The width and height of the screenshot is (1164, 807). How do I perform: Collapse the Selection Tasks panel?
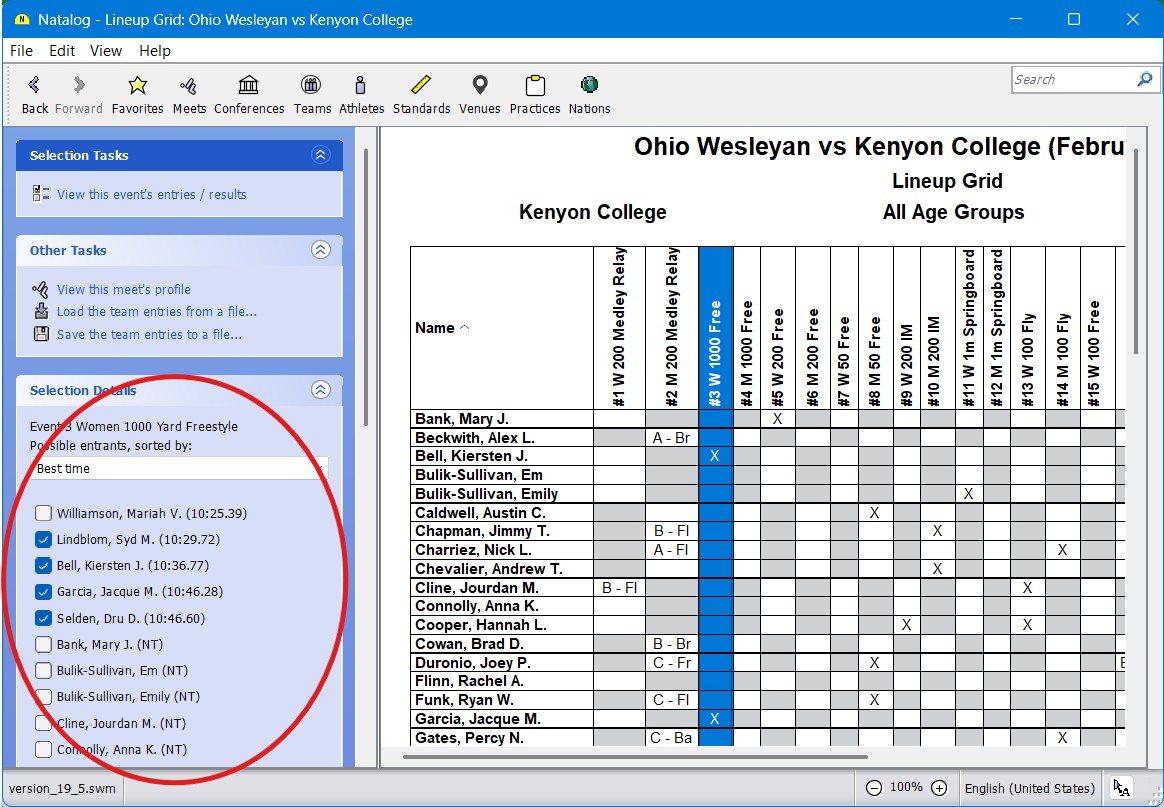(320, 155)
